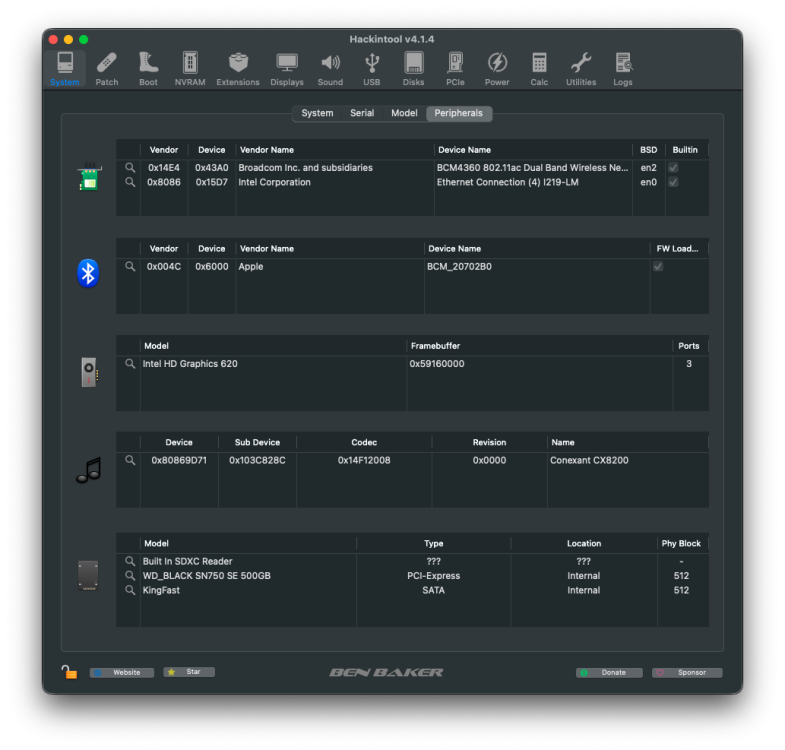The image size is (785, 750).
Task: Click the network card icon
Action: (x=89, y=177)
